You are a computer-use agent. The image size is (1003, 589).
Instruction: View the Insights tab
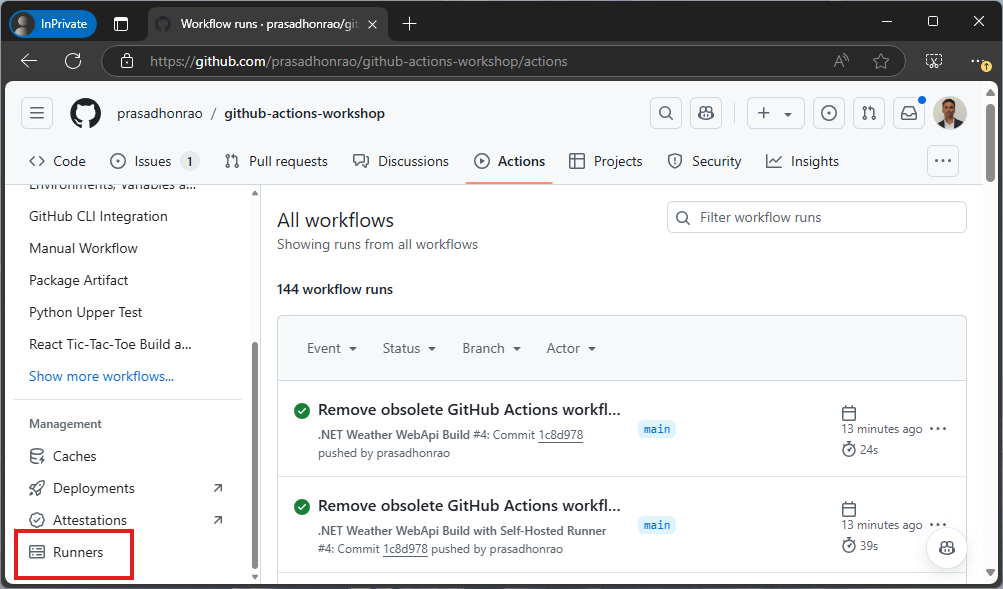point(802,161)
